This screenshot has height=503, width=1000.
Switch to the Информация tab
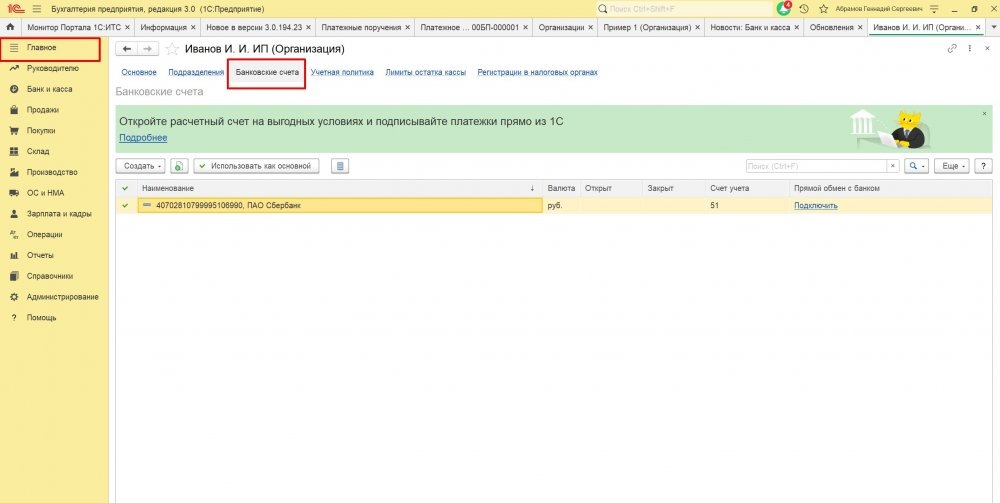[x=163, y=27]
